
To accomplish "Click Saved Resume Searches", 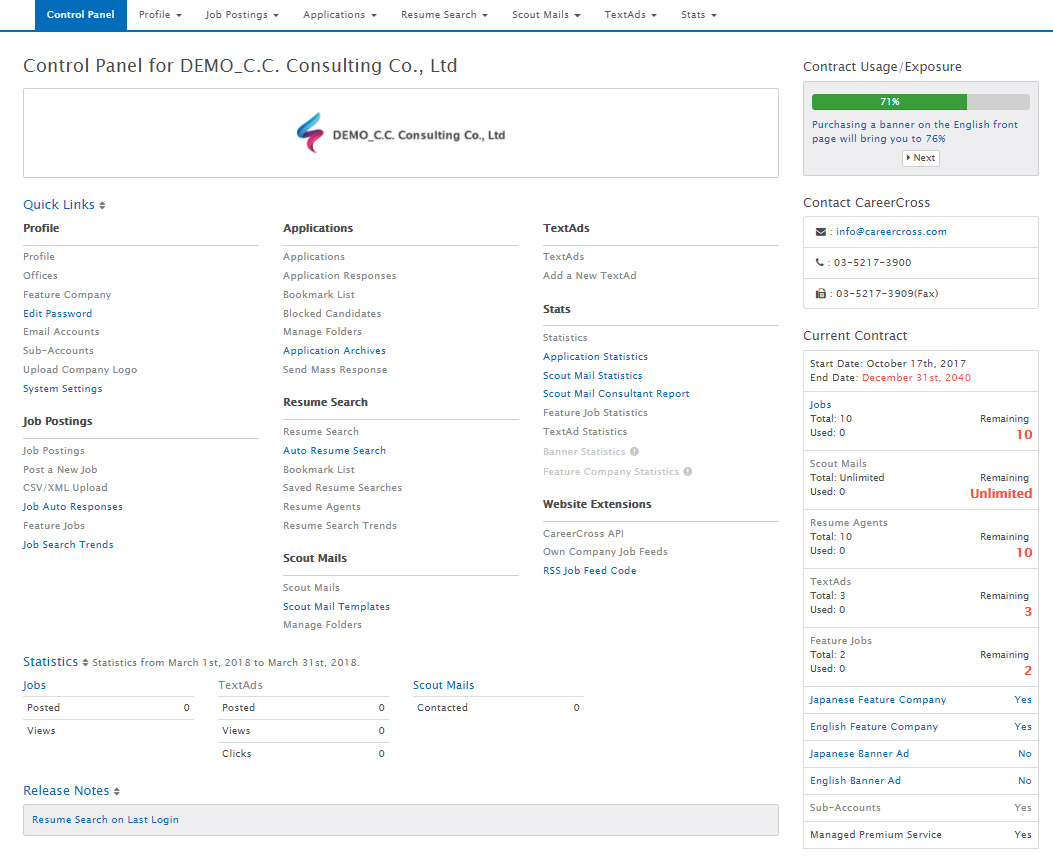I will click(x=342, y=487).
